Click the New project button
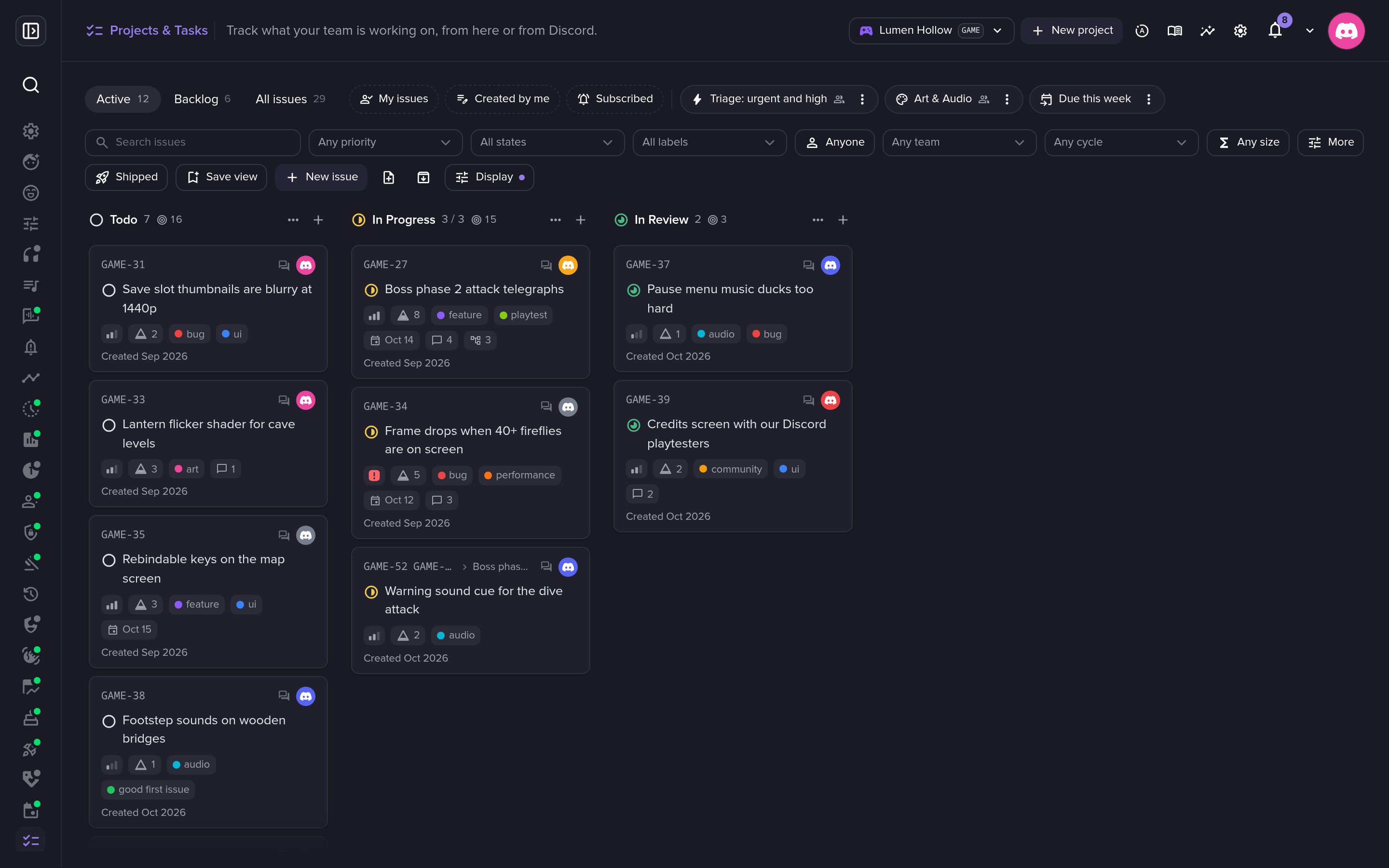Screen dimensions: 1389x868 [1072, 30]
